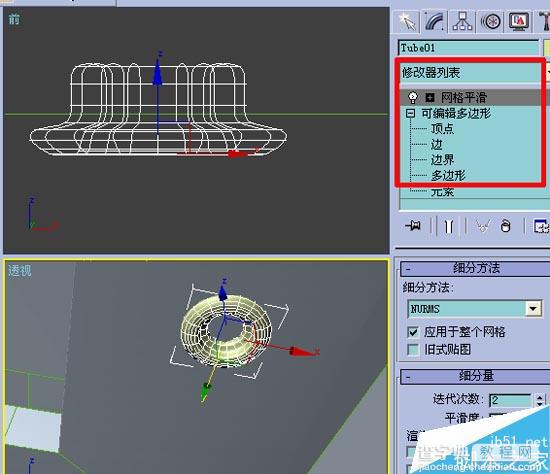This screenshot has height=474, width=550.
Task: Select 可编辑多边形 in the modifier stack
Action: coord(456,113)
